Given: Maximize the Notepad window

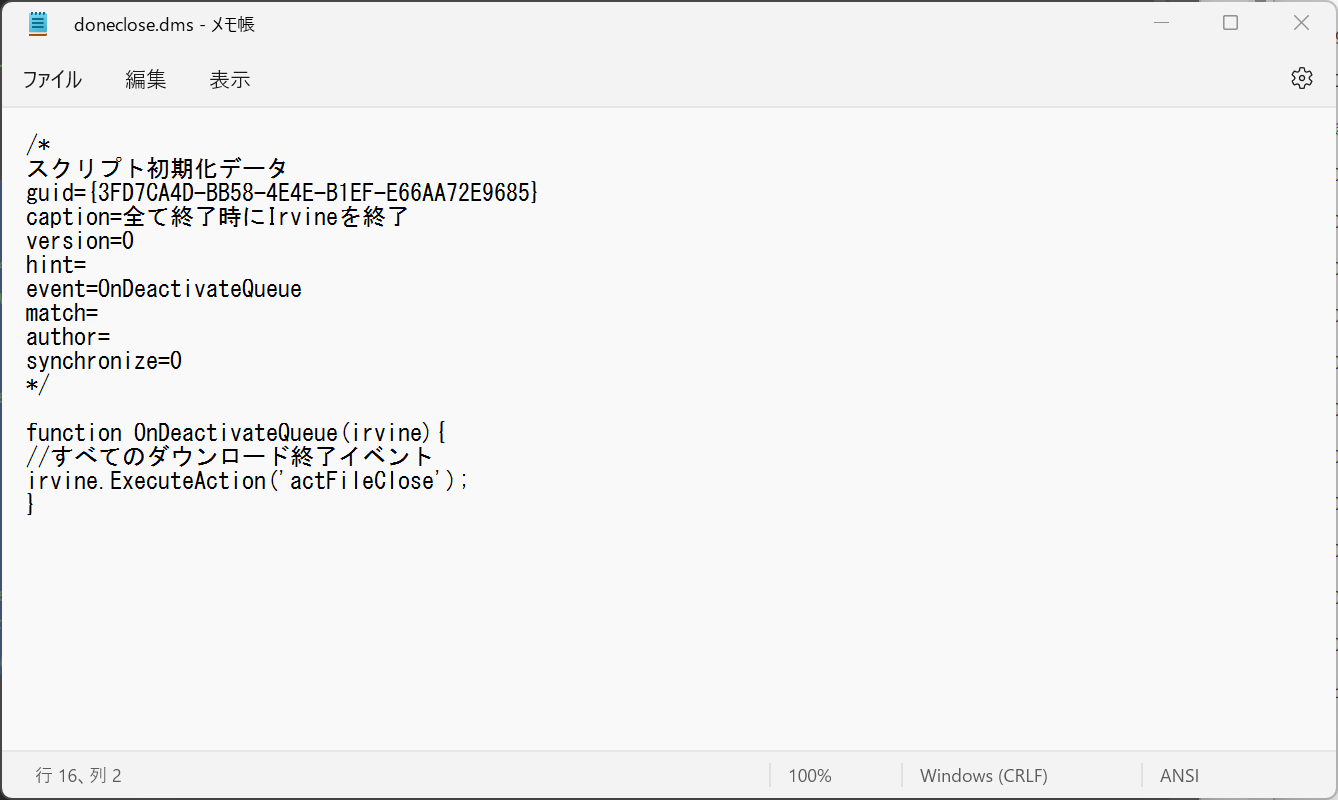Looking at the screenshot, I should [x=1230, y=23].
